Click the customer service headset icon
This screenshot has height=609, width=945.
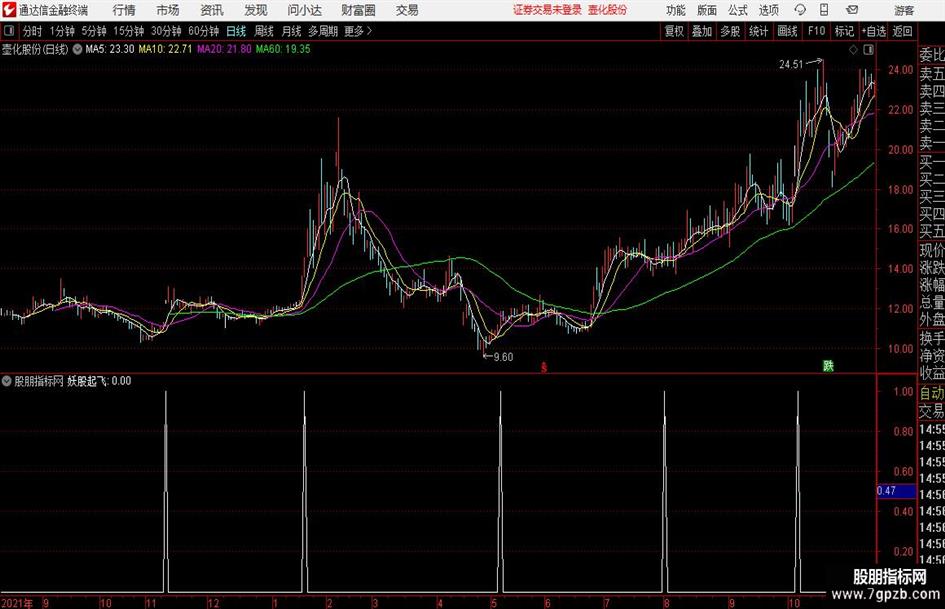coord(800,10)
